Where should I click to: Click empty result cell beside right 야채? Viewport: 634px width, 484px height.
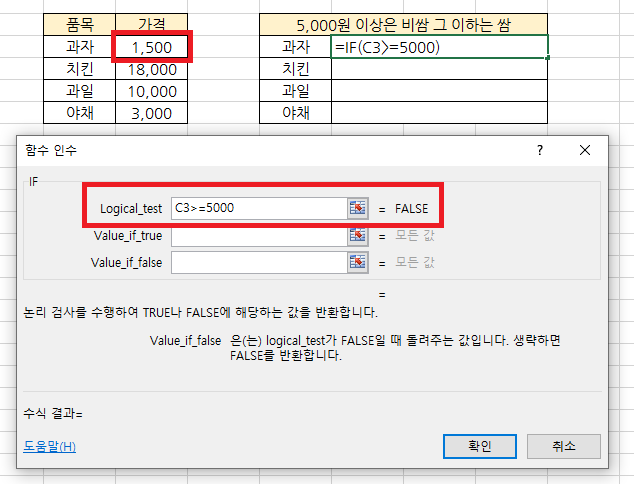440,113
